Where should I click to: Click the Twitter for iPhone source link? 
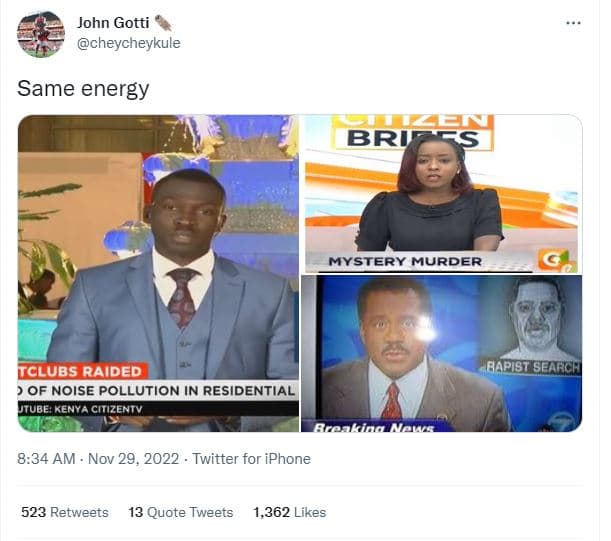point(252,459)
